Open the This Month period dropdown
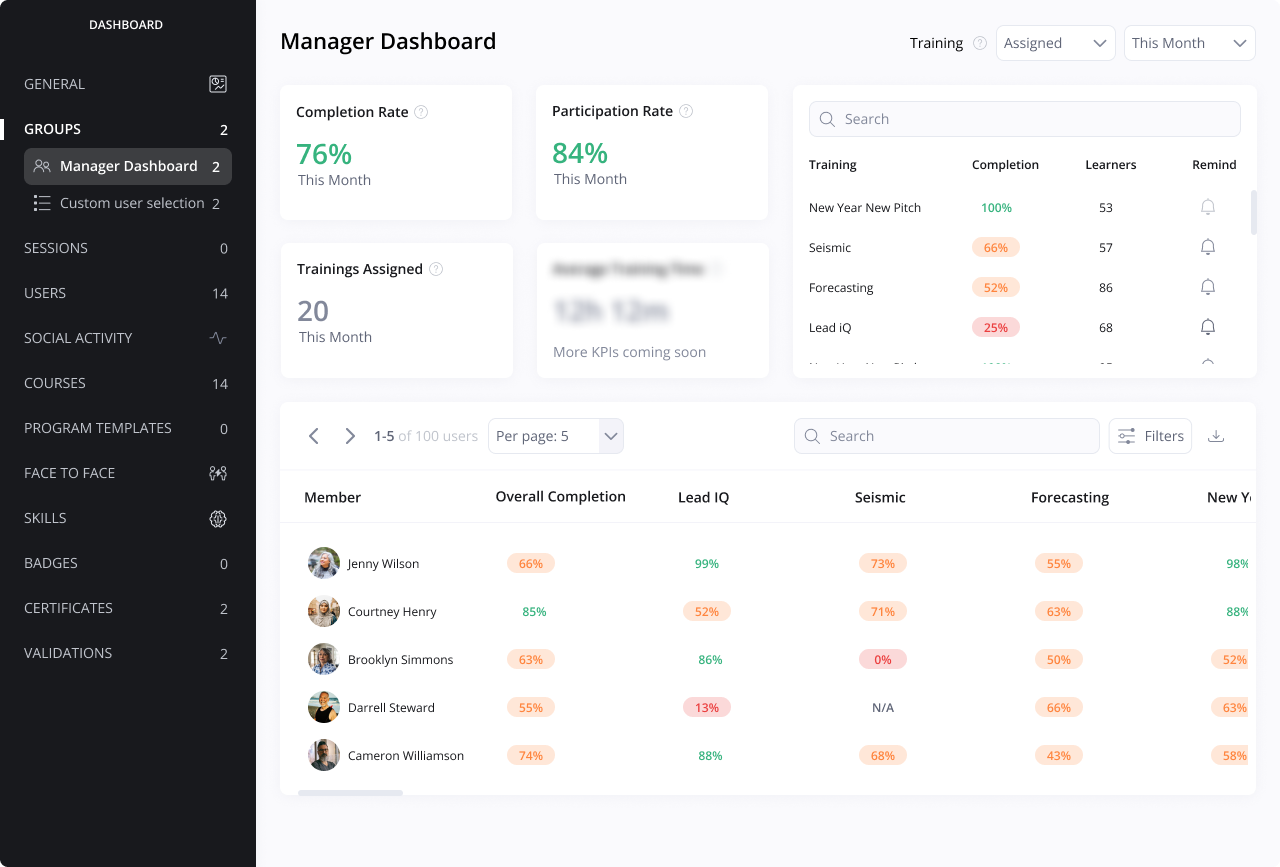 point(1190,43)
